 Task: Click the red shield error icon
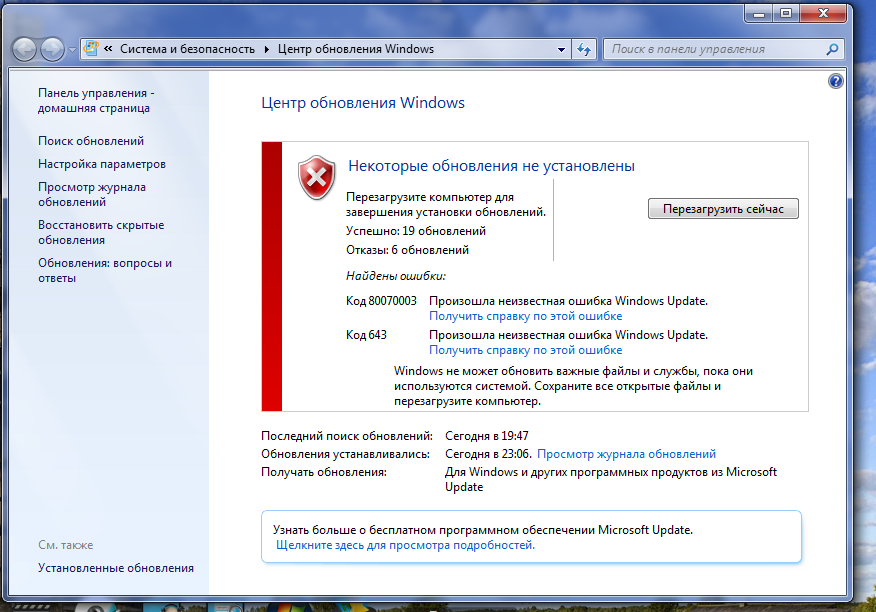coord(317,178)
